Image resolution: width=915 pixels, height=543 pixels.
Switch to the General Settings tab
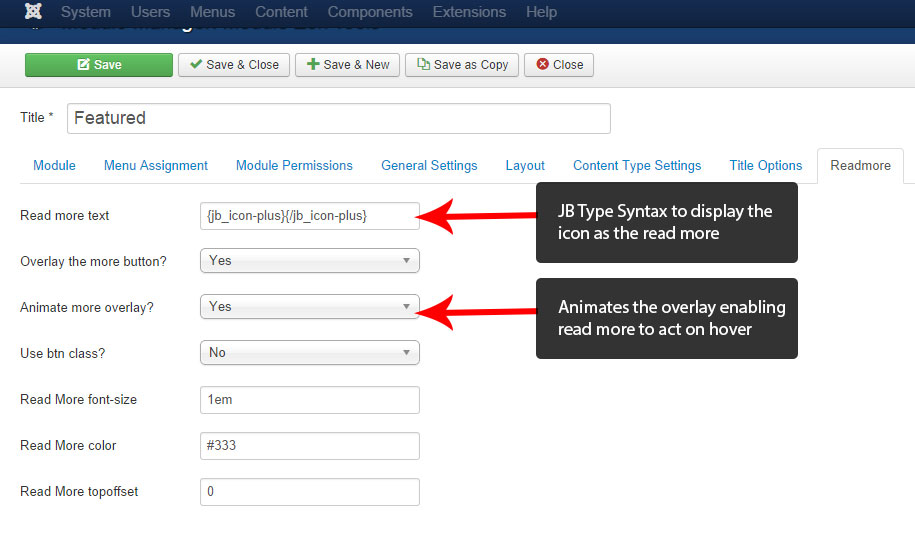point(429,166)
